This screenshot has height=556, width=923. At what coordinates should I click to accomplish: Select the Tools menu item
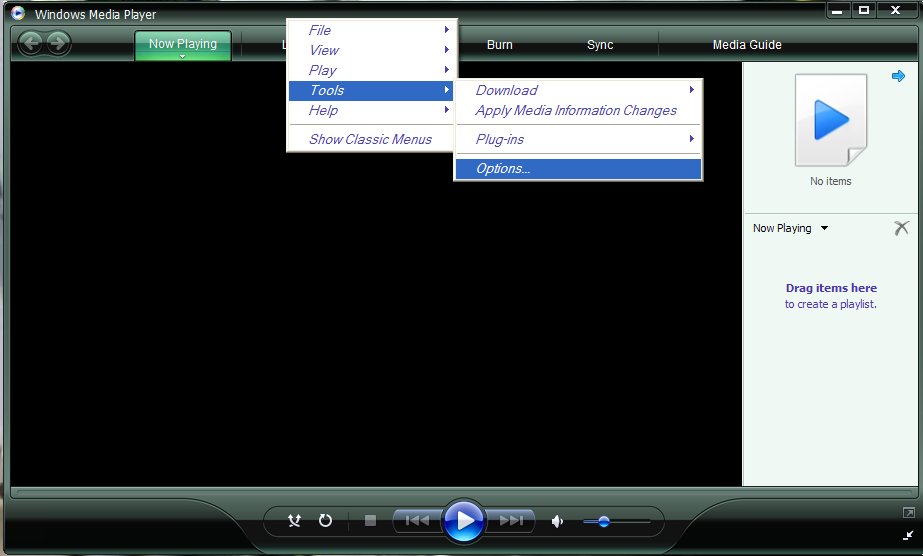[x=371, y=90]
